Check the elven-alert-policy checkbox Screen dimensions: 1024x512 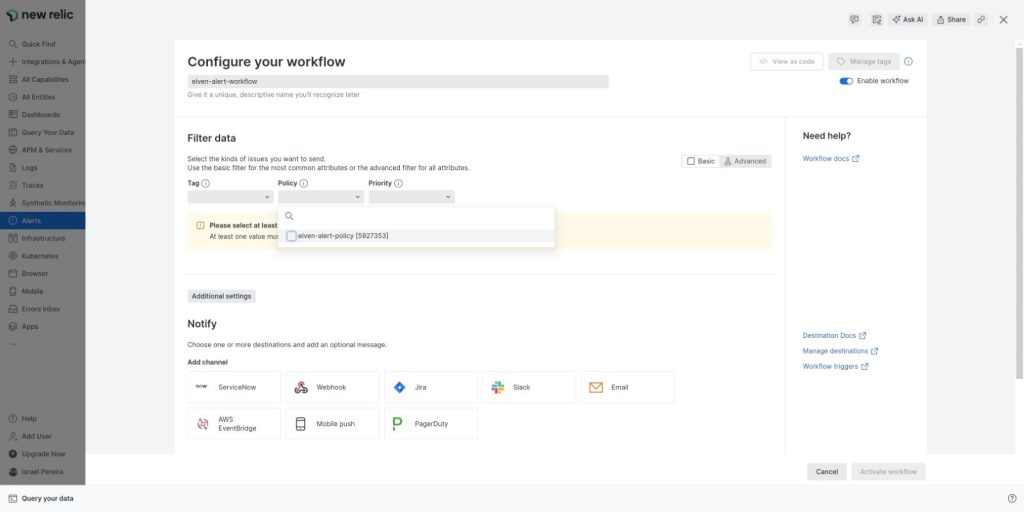click(x=291, y=236)
